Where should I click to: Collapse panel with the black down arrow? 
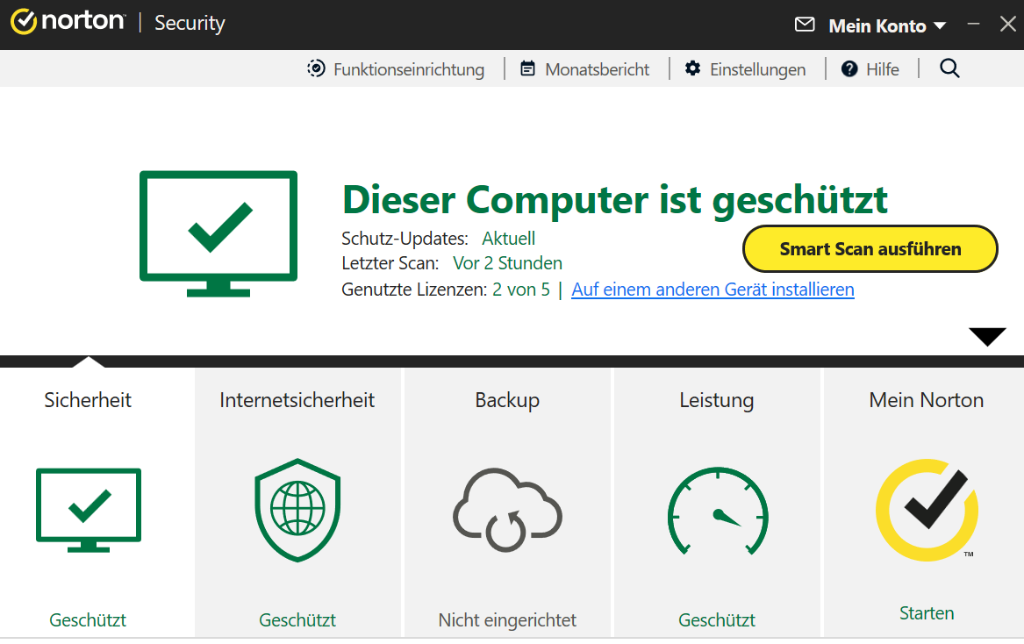987,336
